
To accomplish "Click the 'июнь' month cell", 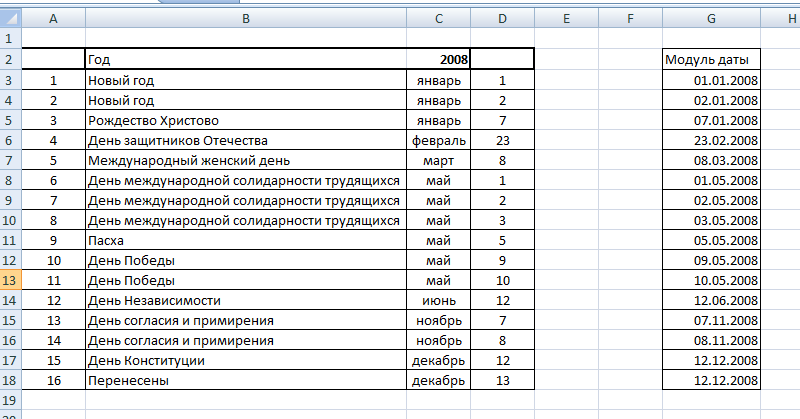I will (439, 300).
